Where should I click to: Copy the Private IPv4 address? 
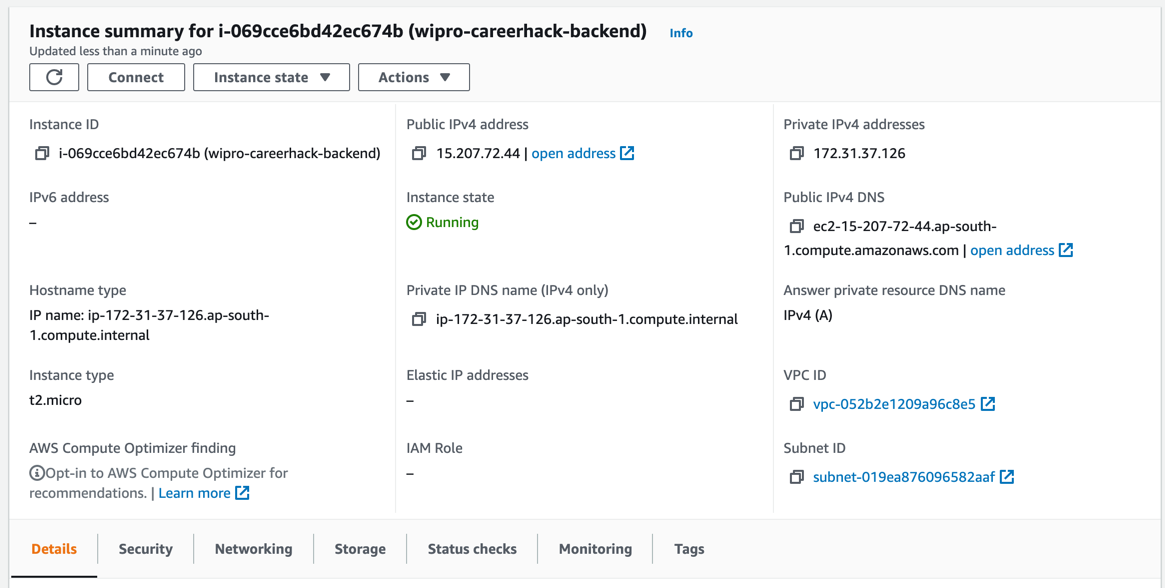tap(796, 154)
